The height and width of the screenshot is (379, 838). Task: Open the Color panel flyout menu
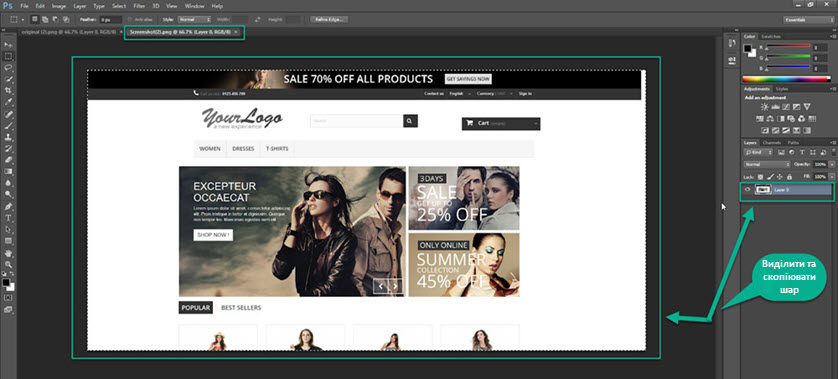(833, 36)
